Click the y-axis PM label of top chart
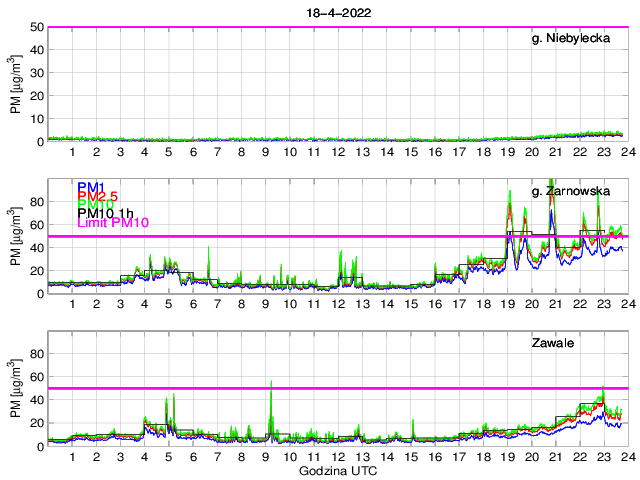 click(15, 84)
